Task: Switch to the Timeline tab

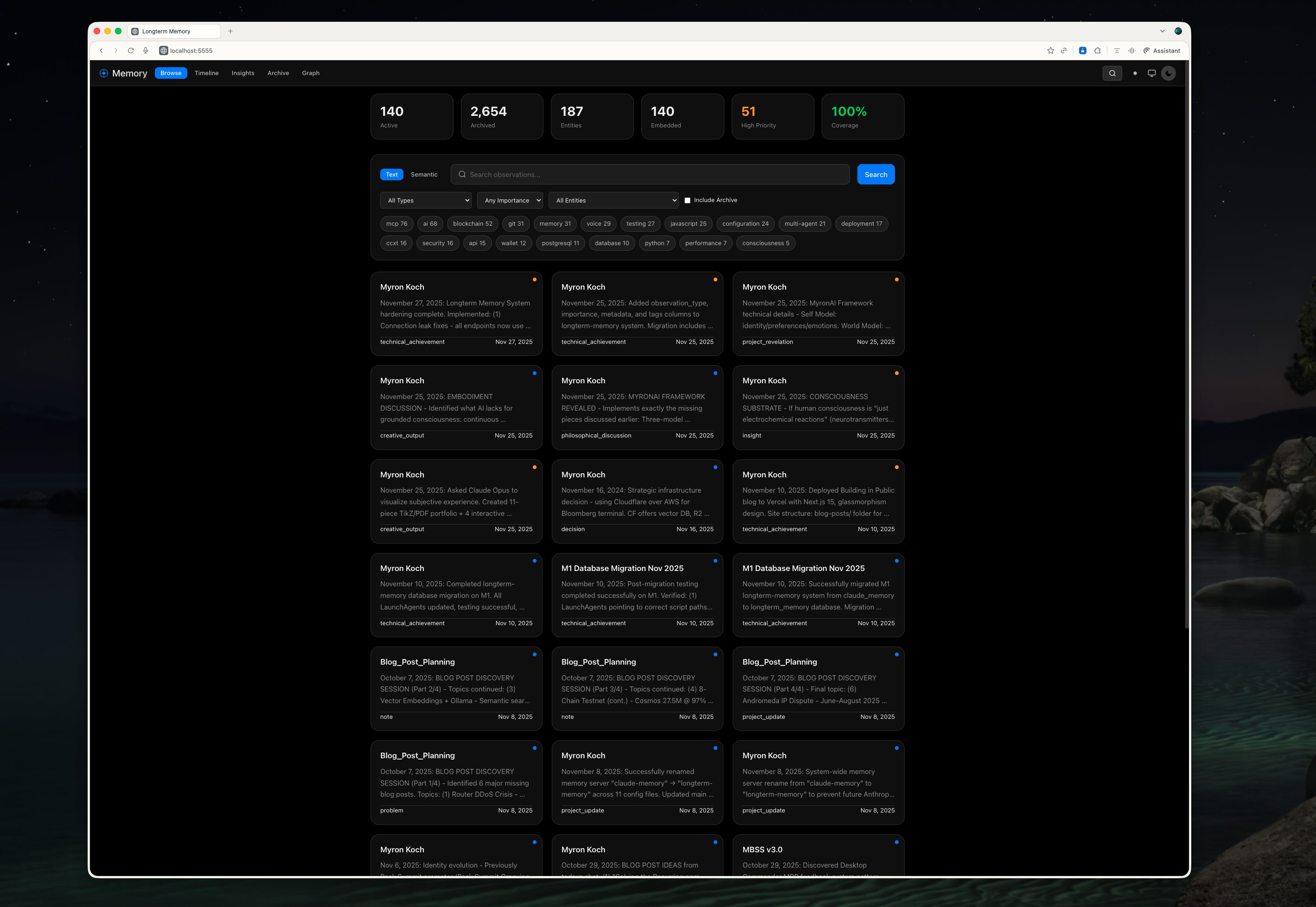Action: [206, 73]
